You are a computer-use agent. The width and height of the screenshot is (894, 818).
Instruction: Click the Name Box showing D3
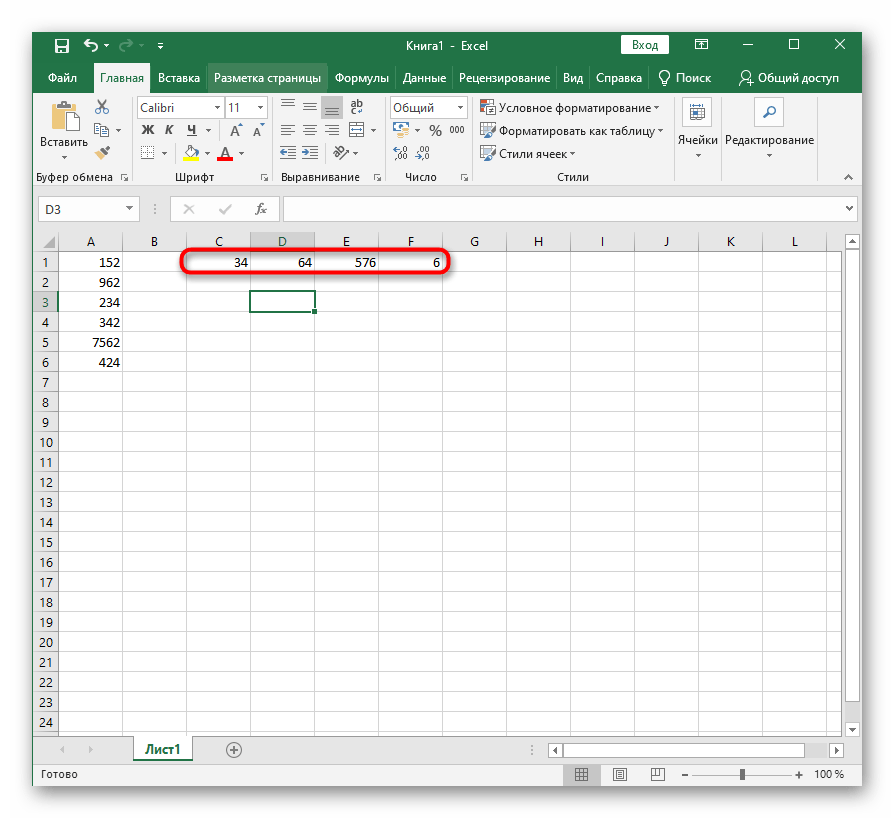click(88, 209)
